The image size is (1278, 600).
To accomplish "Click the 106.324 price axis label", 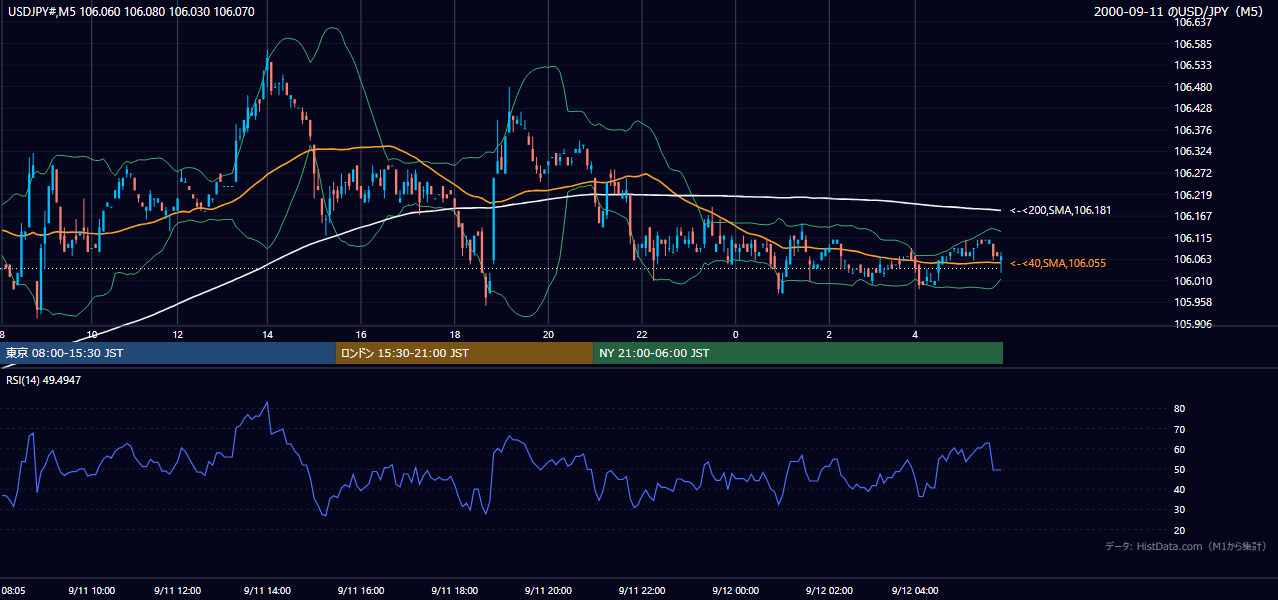I will pos(1192,152).
